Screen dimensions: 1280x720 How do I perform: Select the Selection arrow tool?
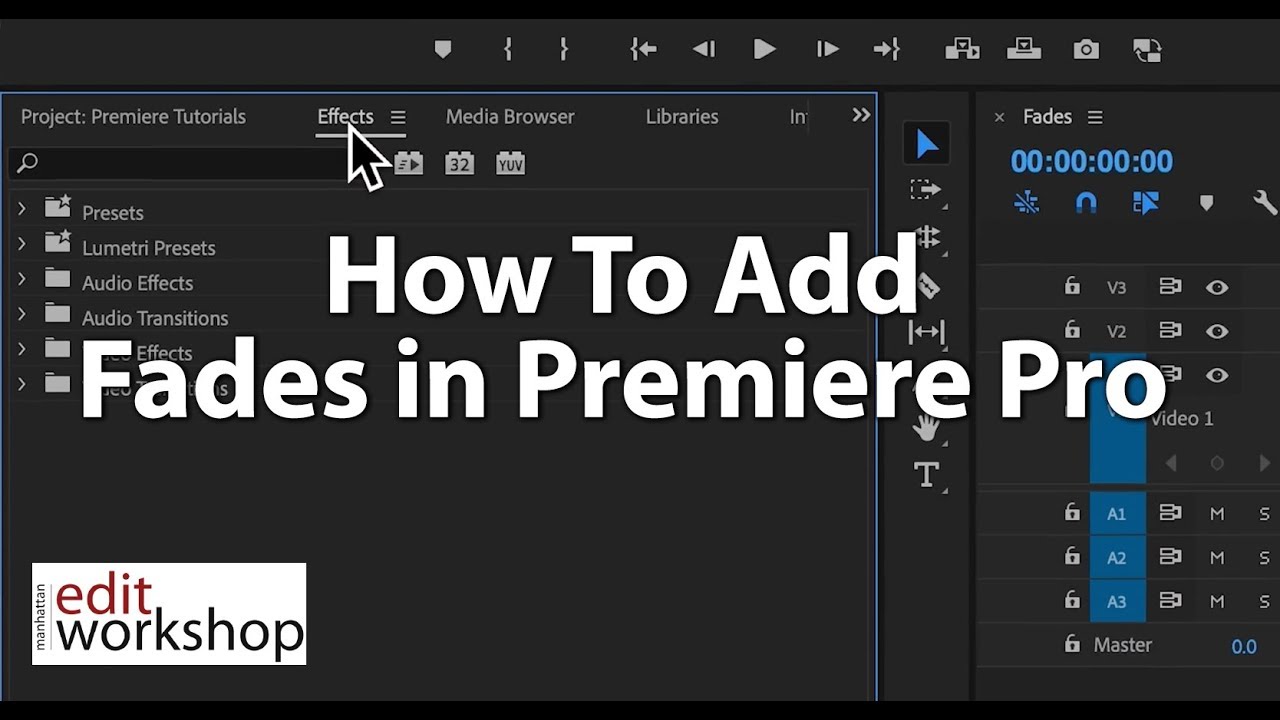point(927,144)
